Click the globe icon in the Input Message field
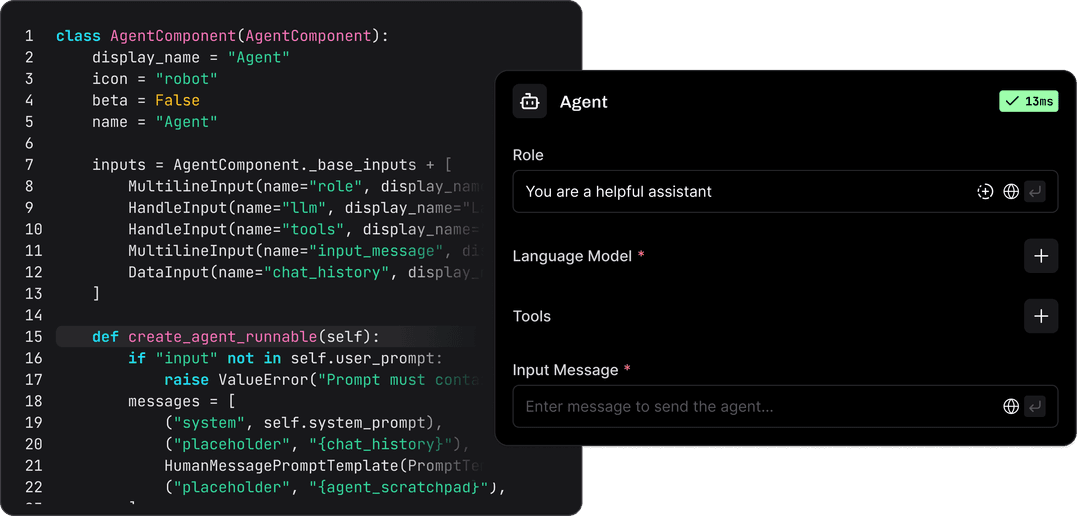 (1010, 406)
